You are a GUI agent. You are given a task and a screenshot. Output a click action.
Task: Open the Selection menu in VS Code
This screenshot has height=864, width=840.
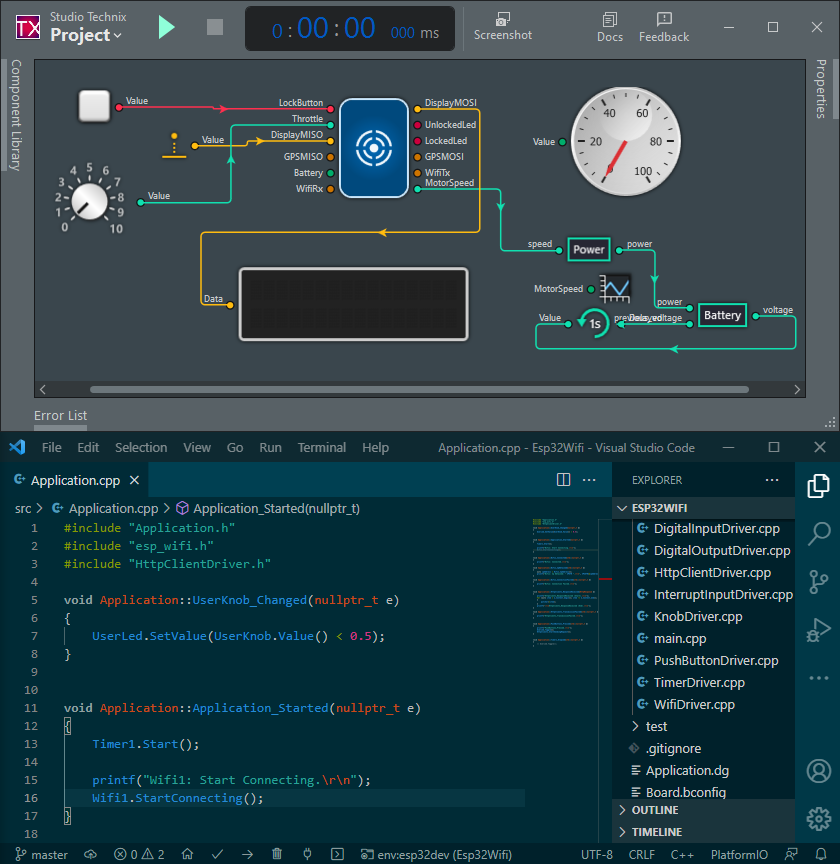(141, 447)
